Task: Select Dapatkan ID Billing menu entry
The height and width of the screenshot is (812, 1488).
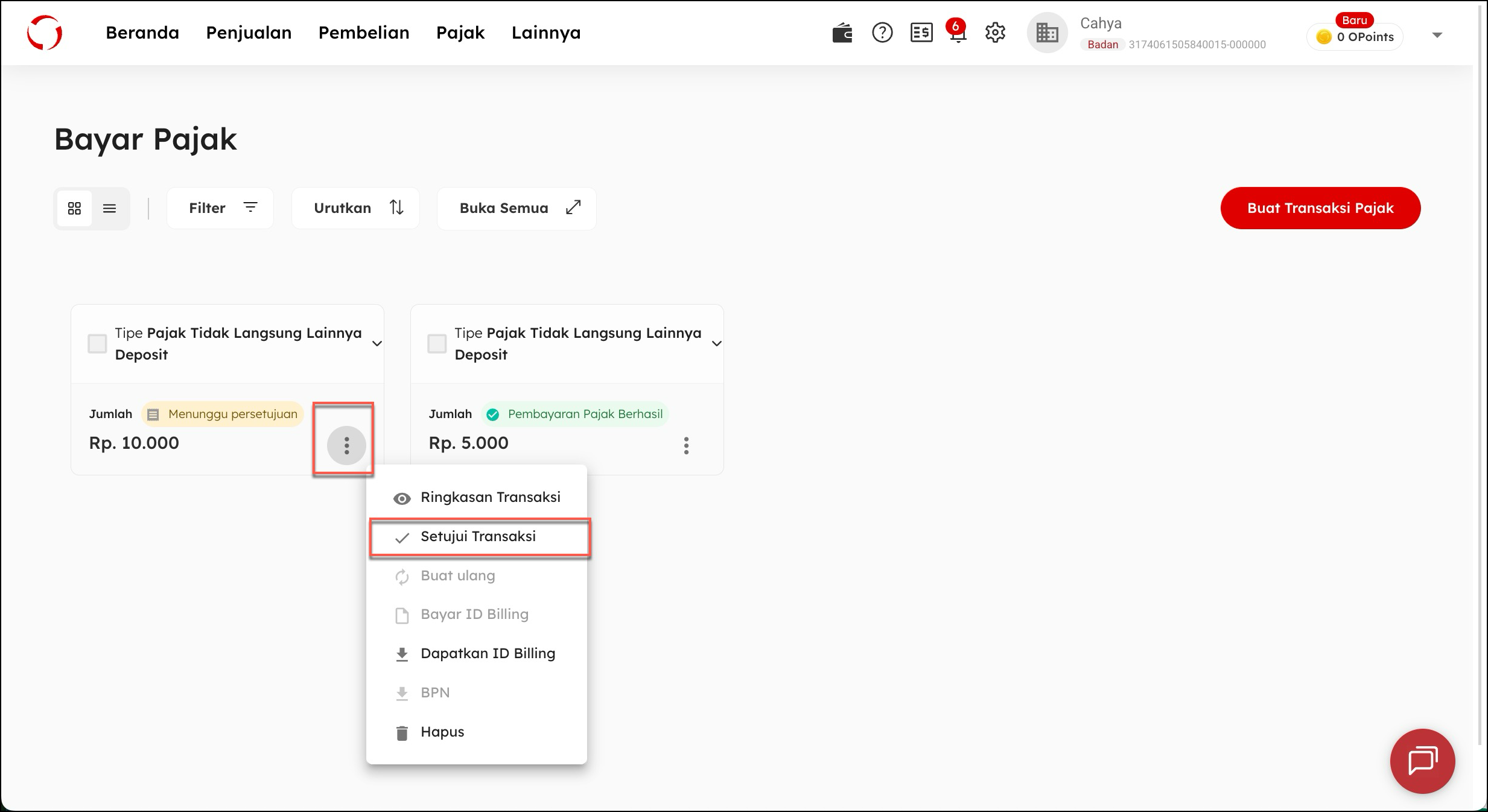Action: 488,654
